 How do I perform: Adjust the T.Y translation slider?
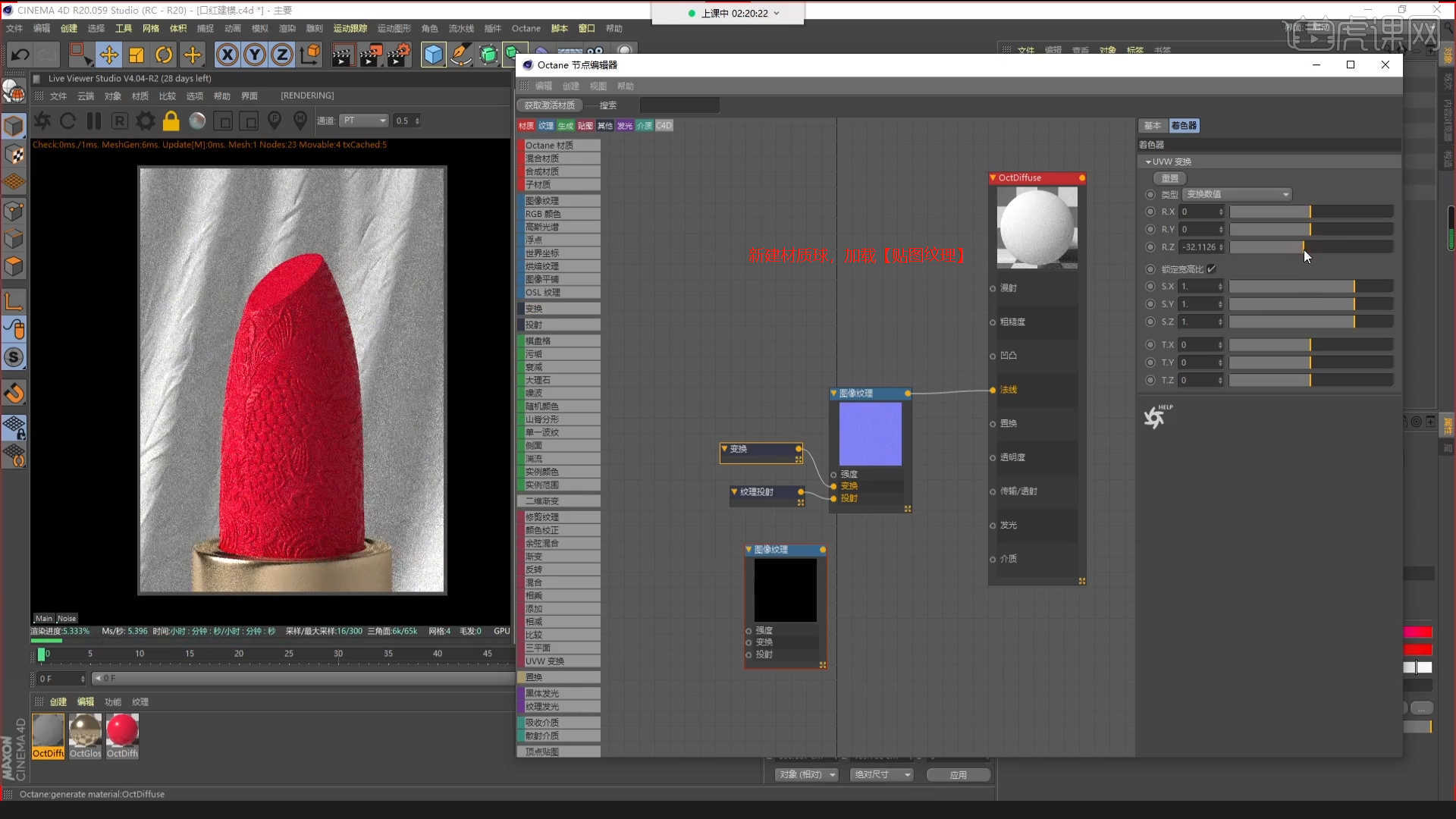(1311, 363)
